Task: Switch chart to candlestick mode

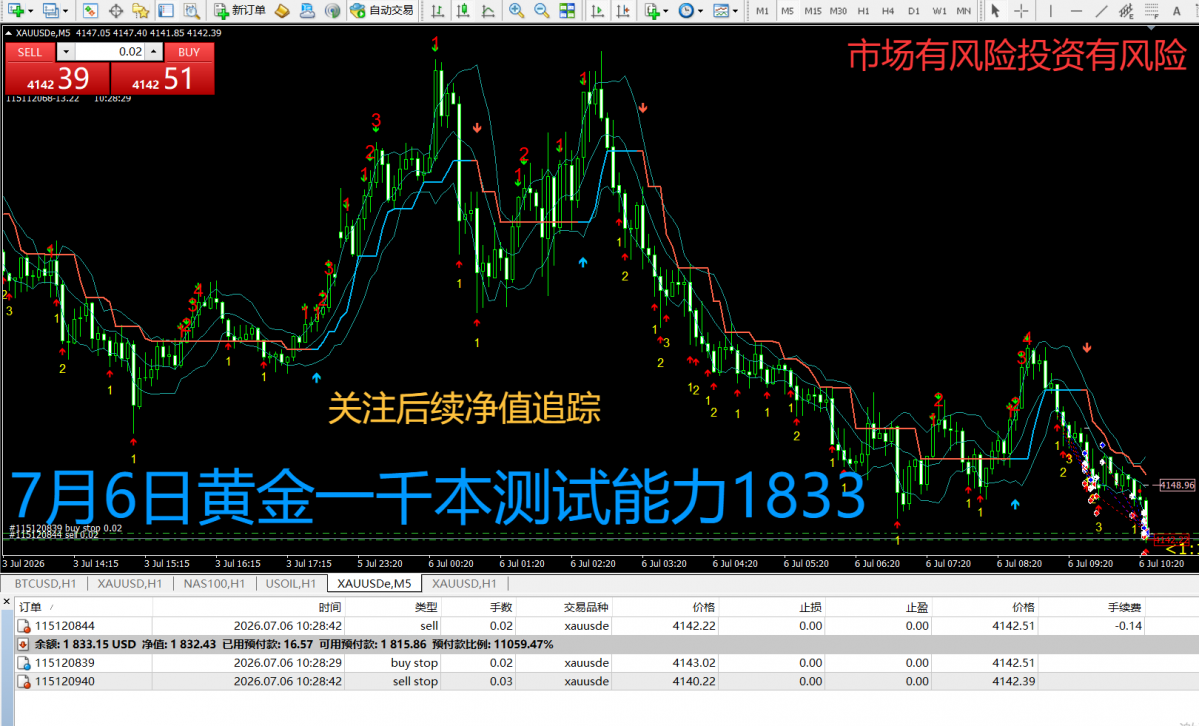Action: coord(463,11)
